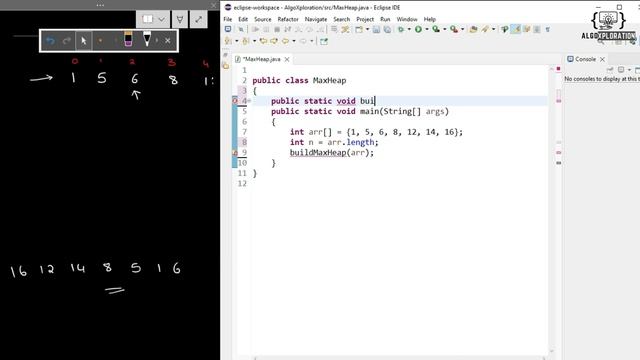Screen dimensions: 640x360
Task: Open the Refactor menu
Action: (x=288, y=19)
